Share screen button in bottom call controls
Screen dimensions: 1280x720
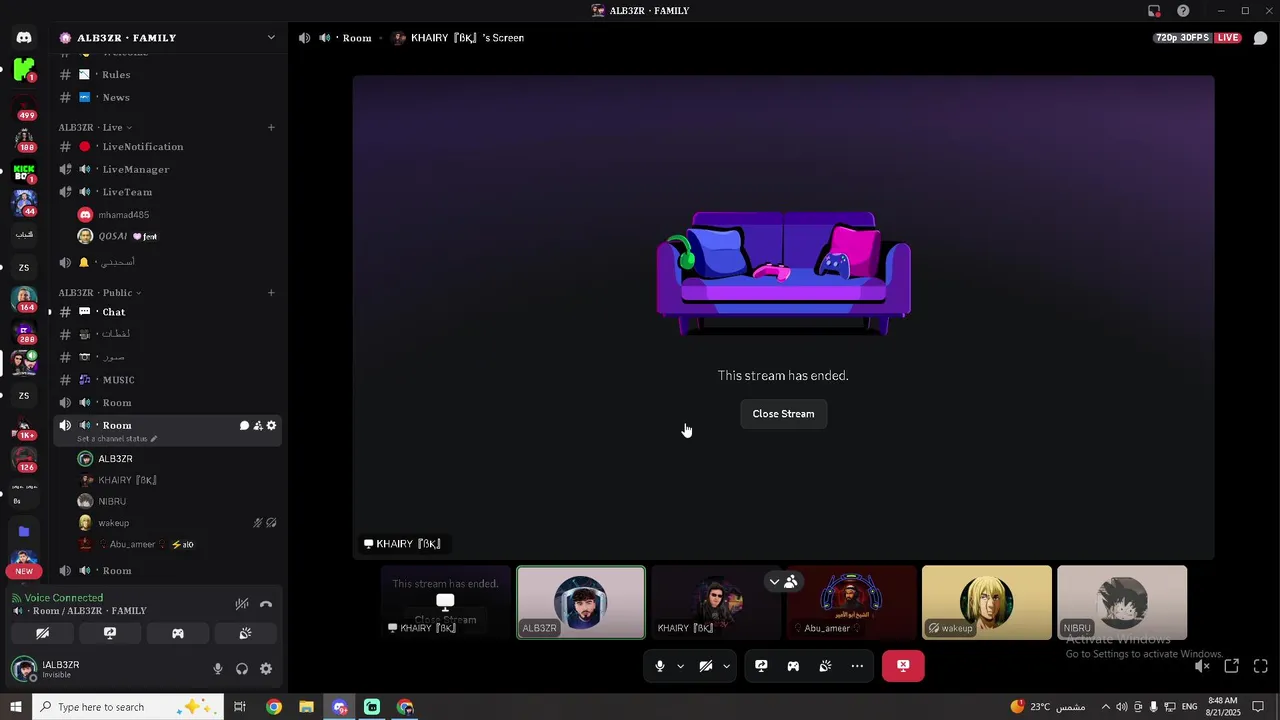pos(761,666)
